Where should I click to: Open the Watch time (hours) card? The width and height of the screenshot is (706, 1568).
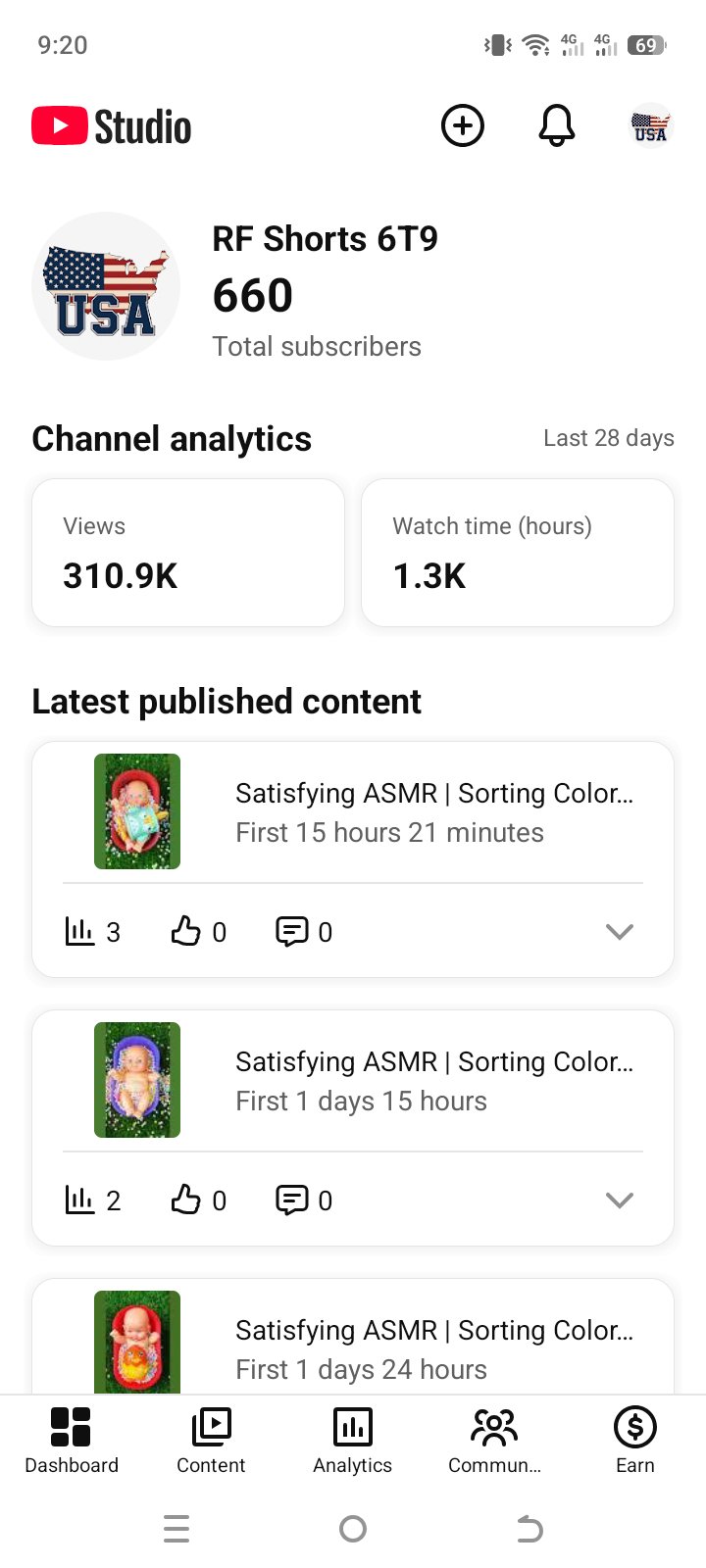[x=518, y=553]
